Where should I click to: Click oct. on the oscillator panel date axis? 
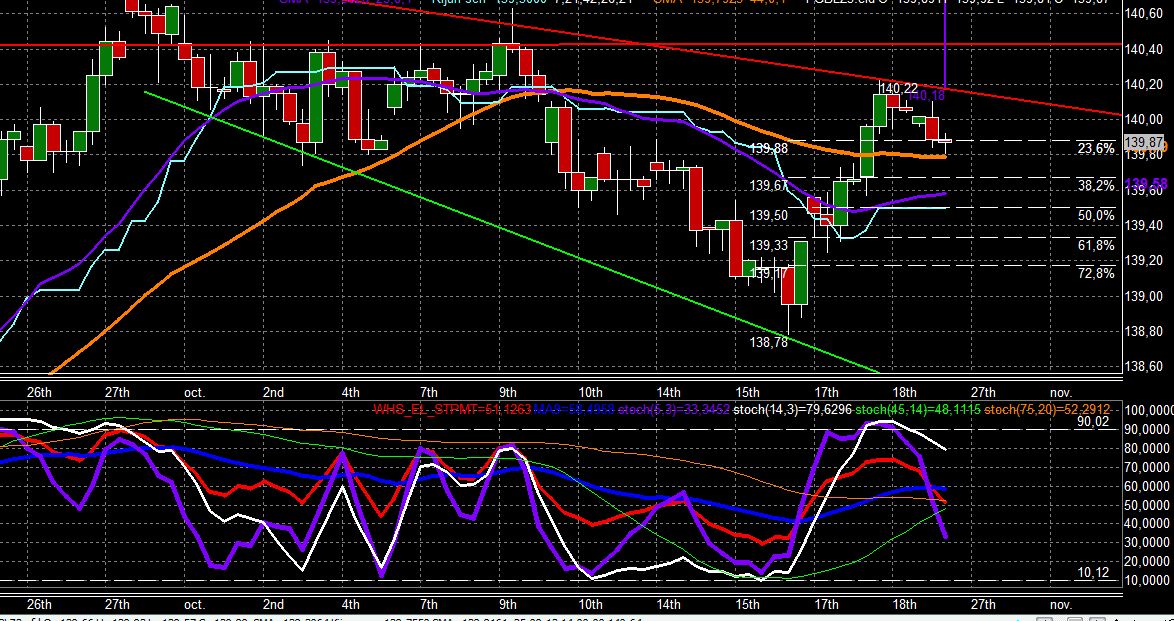click(195, 605)
